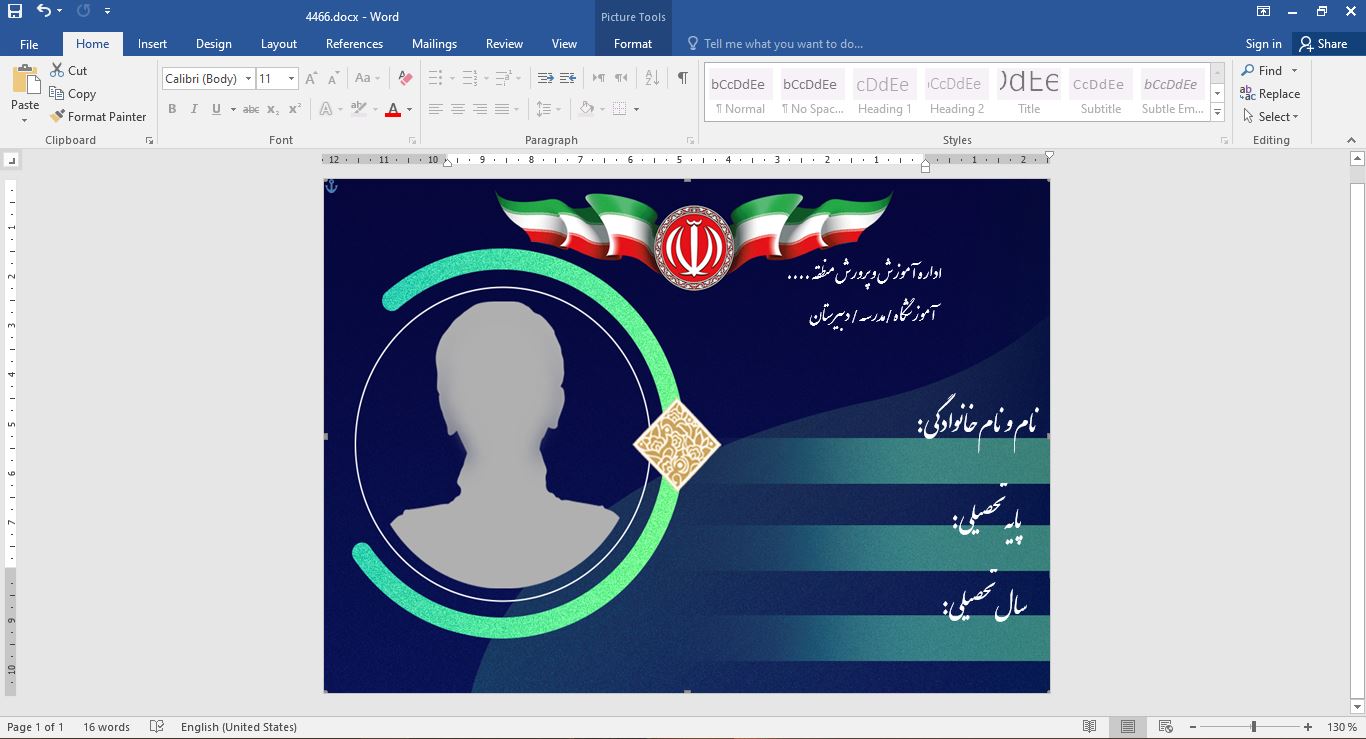Center the paragraph text

pos(458,109)
